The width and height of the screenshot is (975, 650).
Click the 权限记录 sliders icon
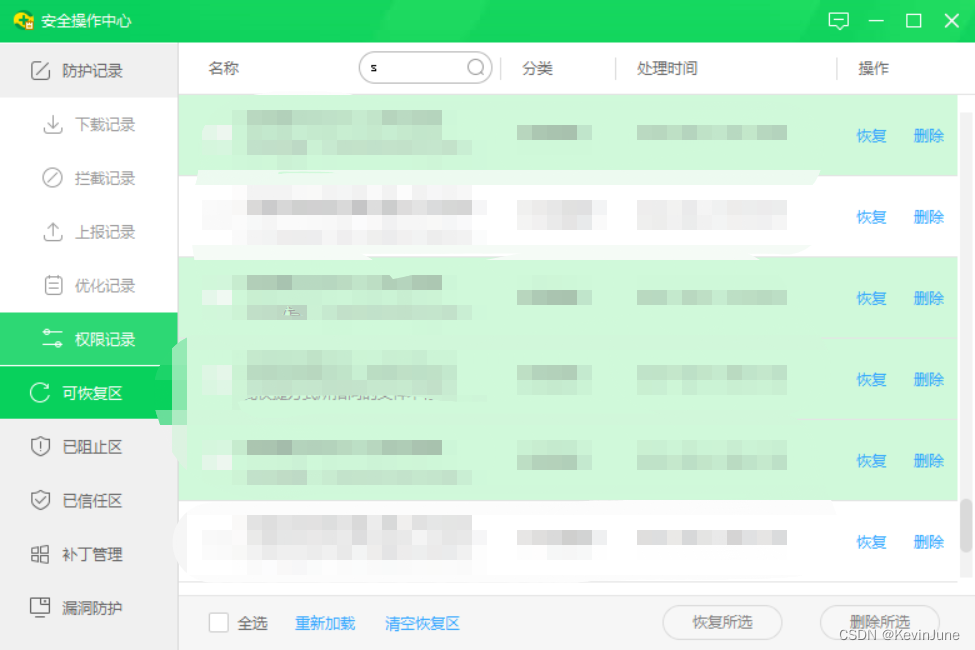[52, 339]
